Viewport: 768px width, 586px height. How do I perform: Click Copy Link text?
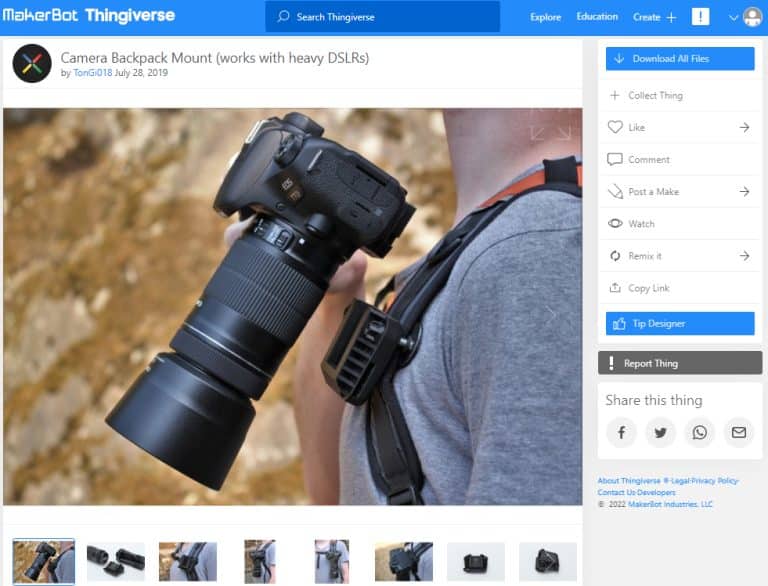tap(649, 288)
